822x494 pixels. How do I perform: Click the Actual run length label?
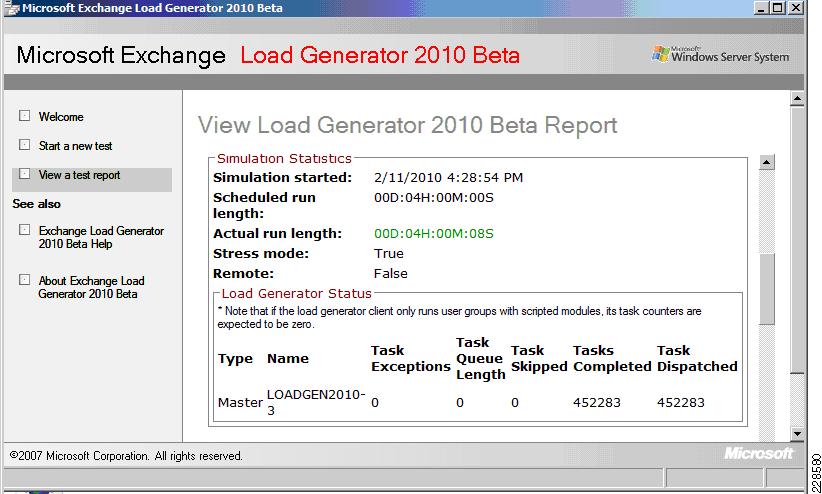click(x=277, y=233)
